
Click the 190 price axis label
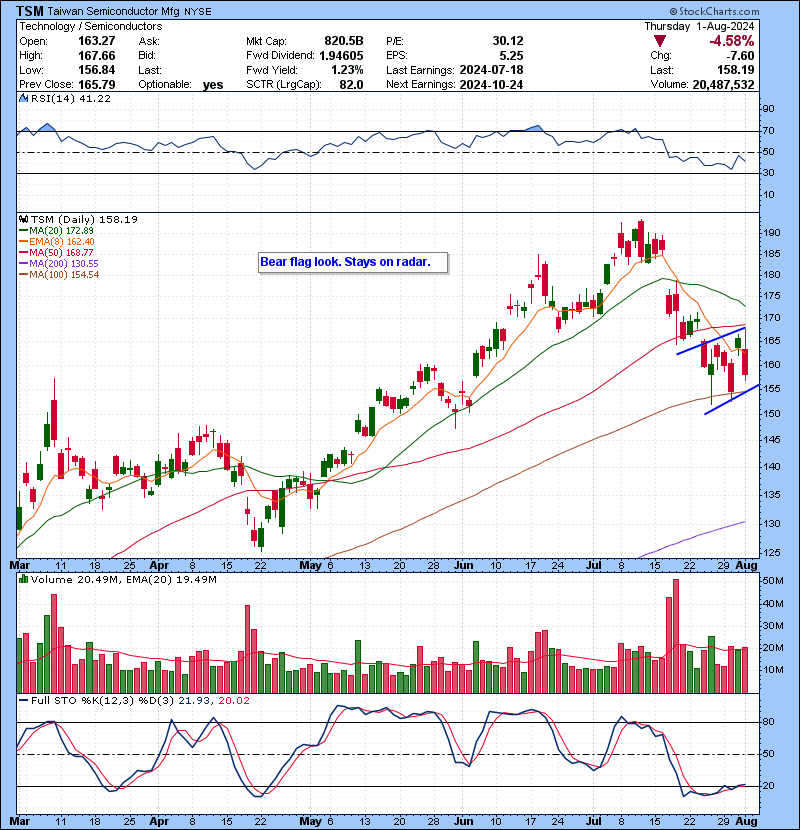click(771, 233)
